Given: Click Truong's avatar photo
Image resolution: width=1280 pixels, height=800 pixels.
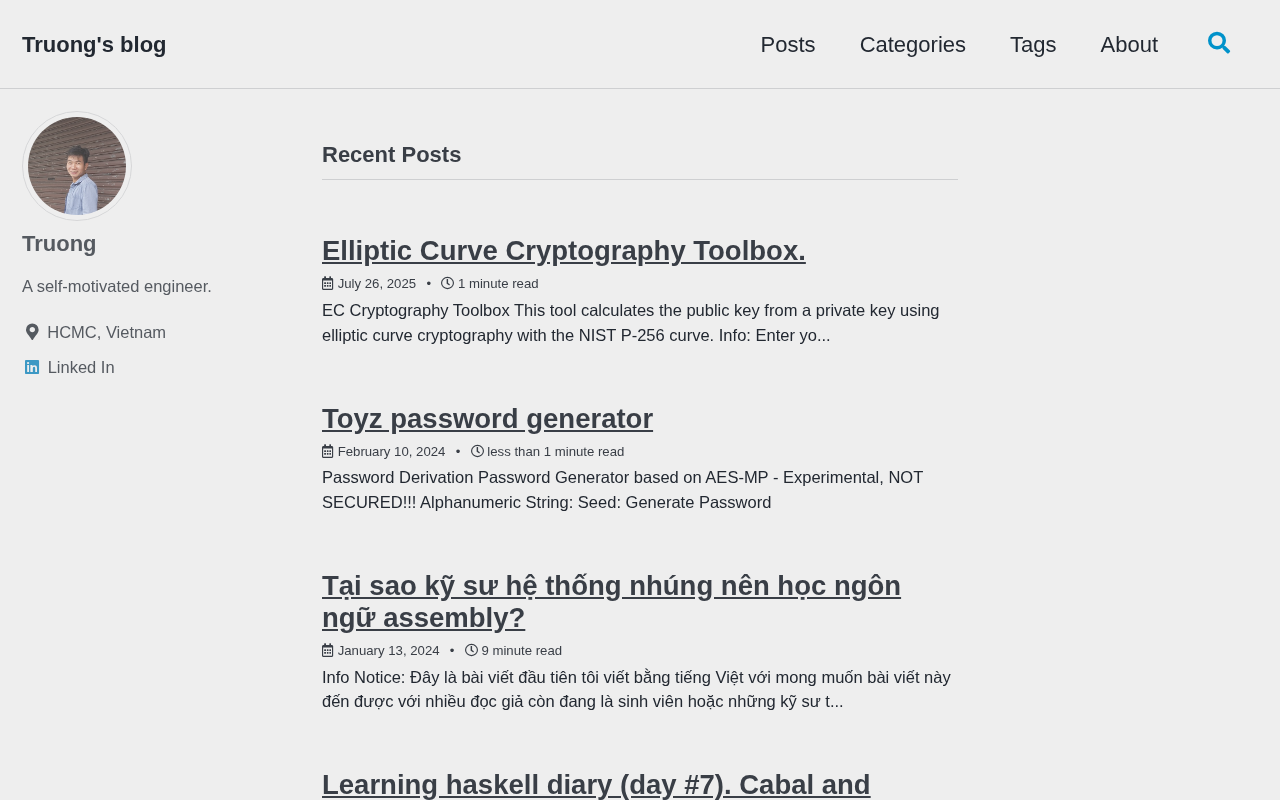Looking at the screenshot, I should pos(77,166).
